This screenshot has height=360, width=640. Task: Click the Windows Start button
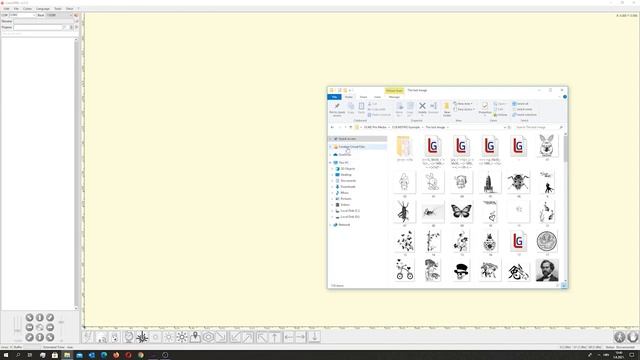click(x=6, y=355)
